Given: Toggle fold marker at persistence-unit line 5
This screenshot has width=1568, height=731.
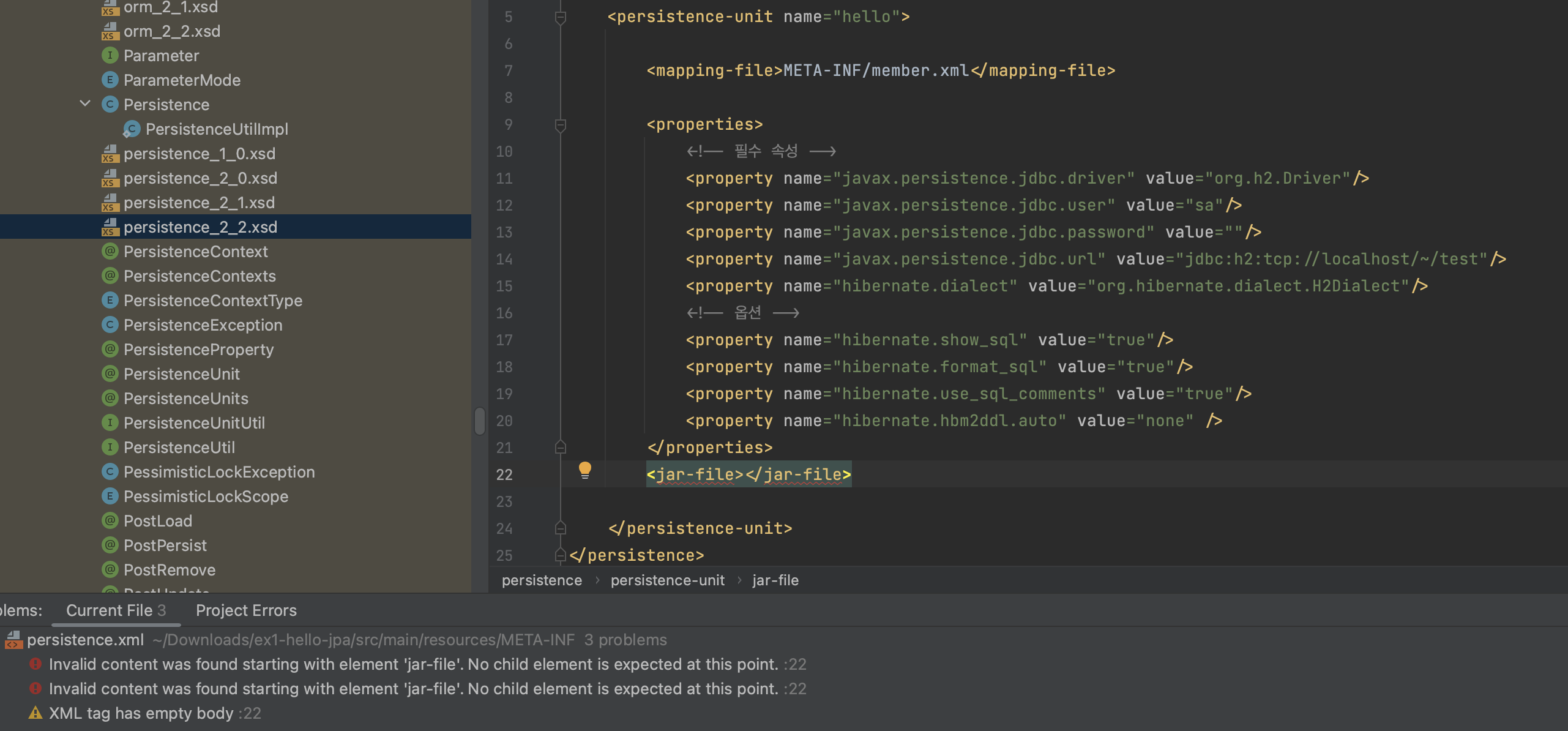Looking at the screenshot, I should coord(560,17).
